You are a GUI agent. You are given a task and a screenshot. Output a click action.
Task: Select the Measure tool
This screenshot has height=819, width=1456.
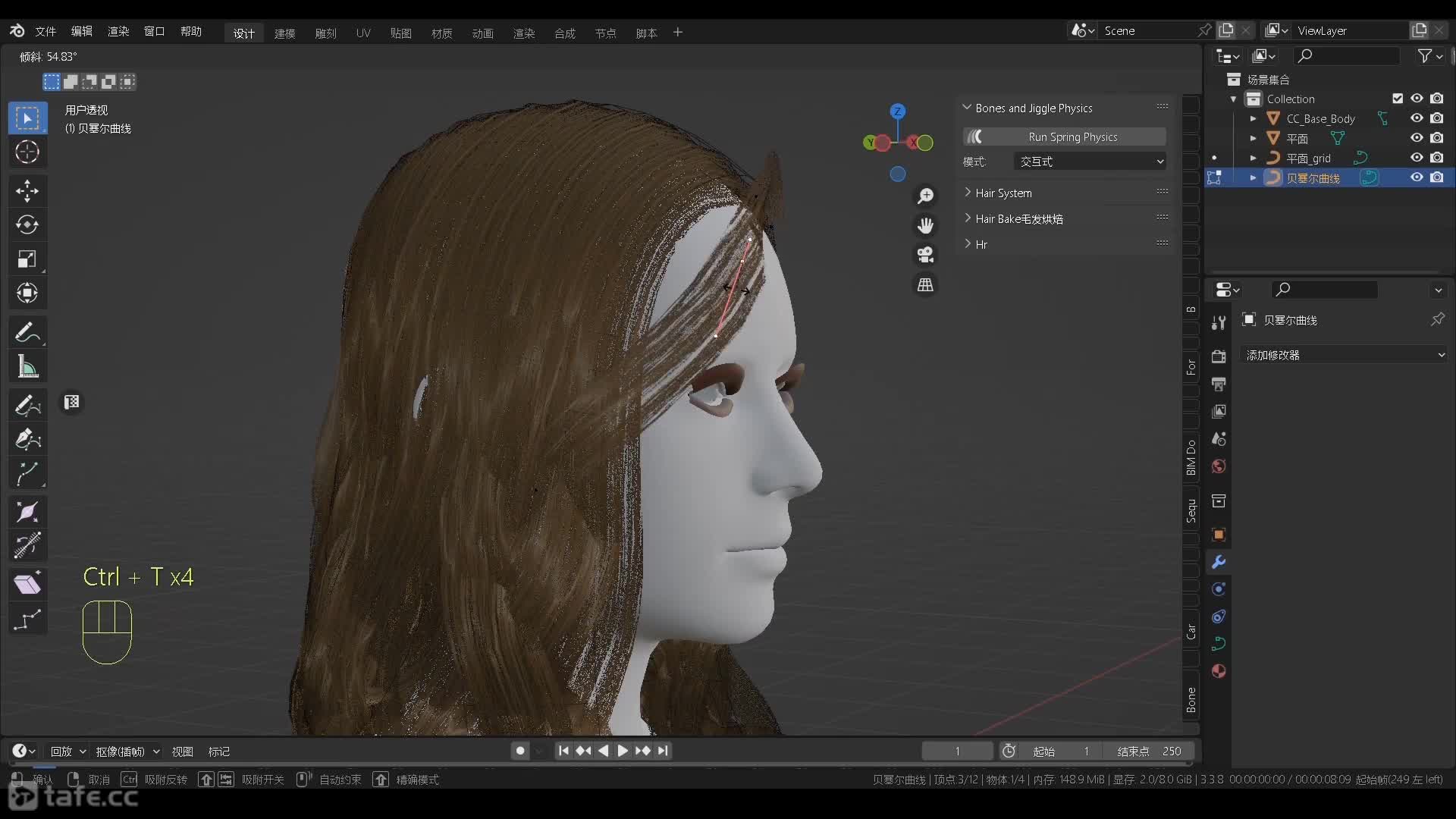27,367
